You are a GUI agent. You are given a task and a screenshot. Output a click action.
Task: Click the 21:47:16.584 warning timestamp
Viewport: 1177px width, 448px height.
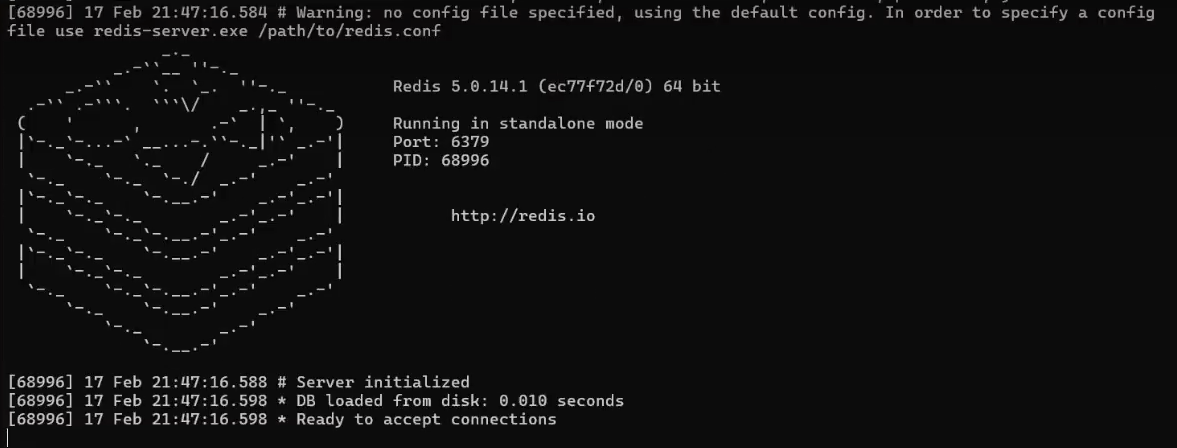209,13
